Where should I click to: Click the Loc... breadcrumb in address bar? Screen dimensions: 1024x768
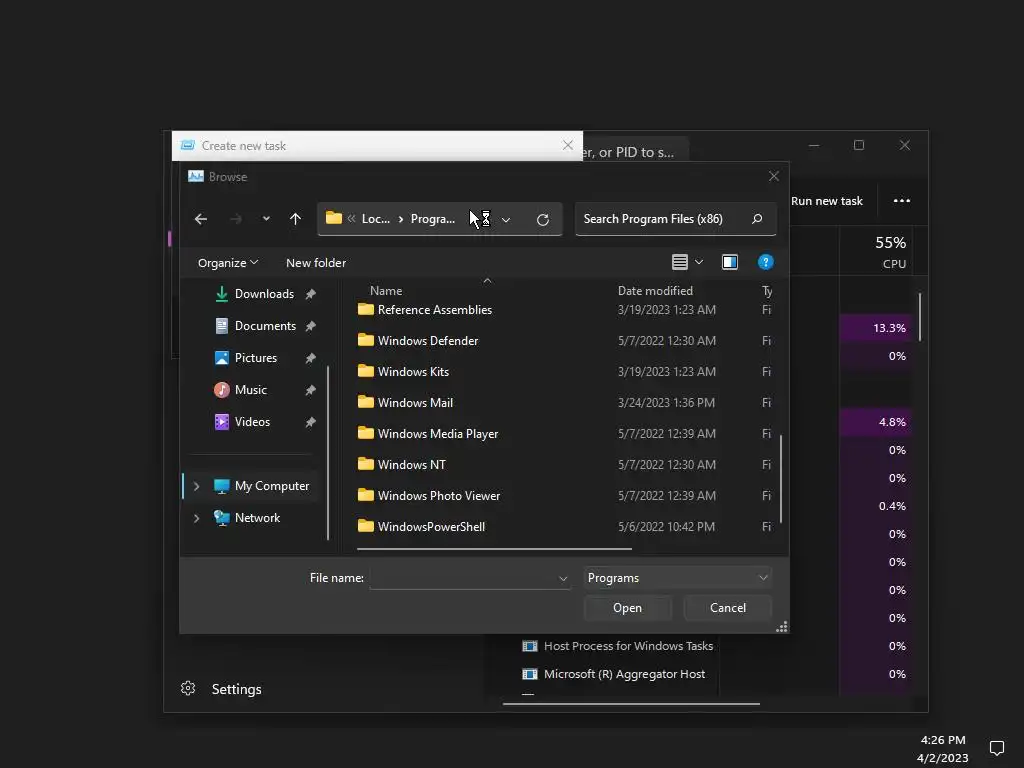click(376, 219)
